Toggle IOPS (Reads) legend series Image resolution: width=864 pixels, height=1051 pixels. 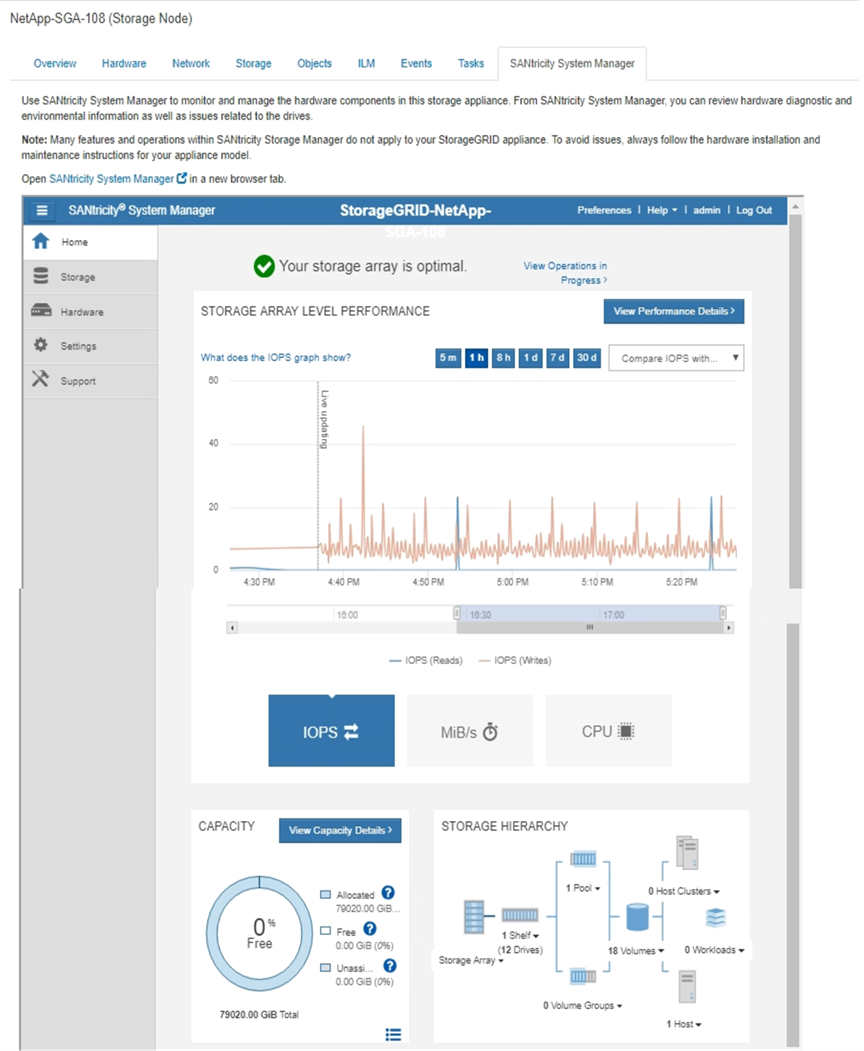426,660
